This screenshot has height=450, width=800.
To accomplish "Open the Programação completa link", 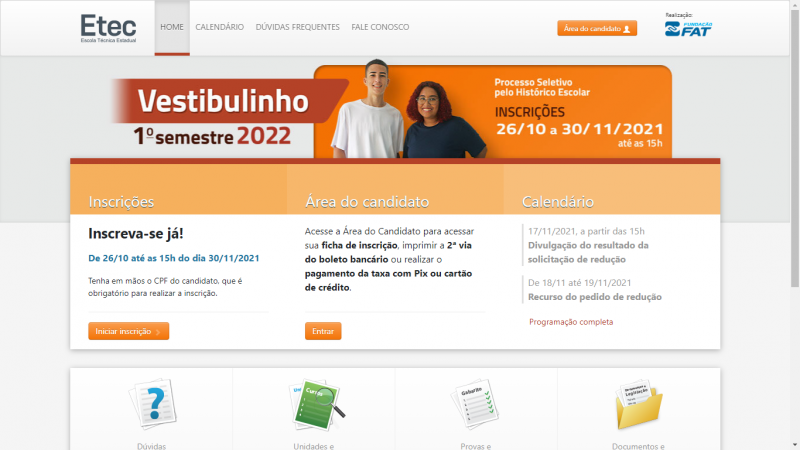I will tap(571, 322).
